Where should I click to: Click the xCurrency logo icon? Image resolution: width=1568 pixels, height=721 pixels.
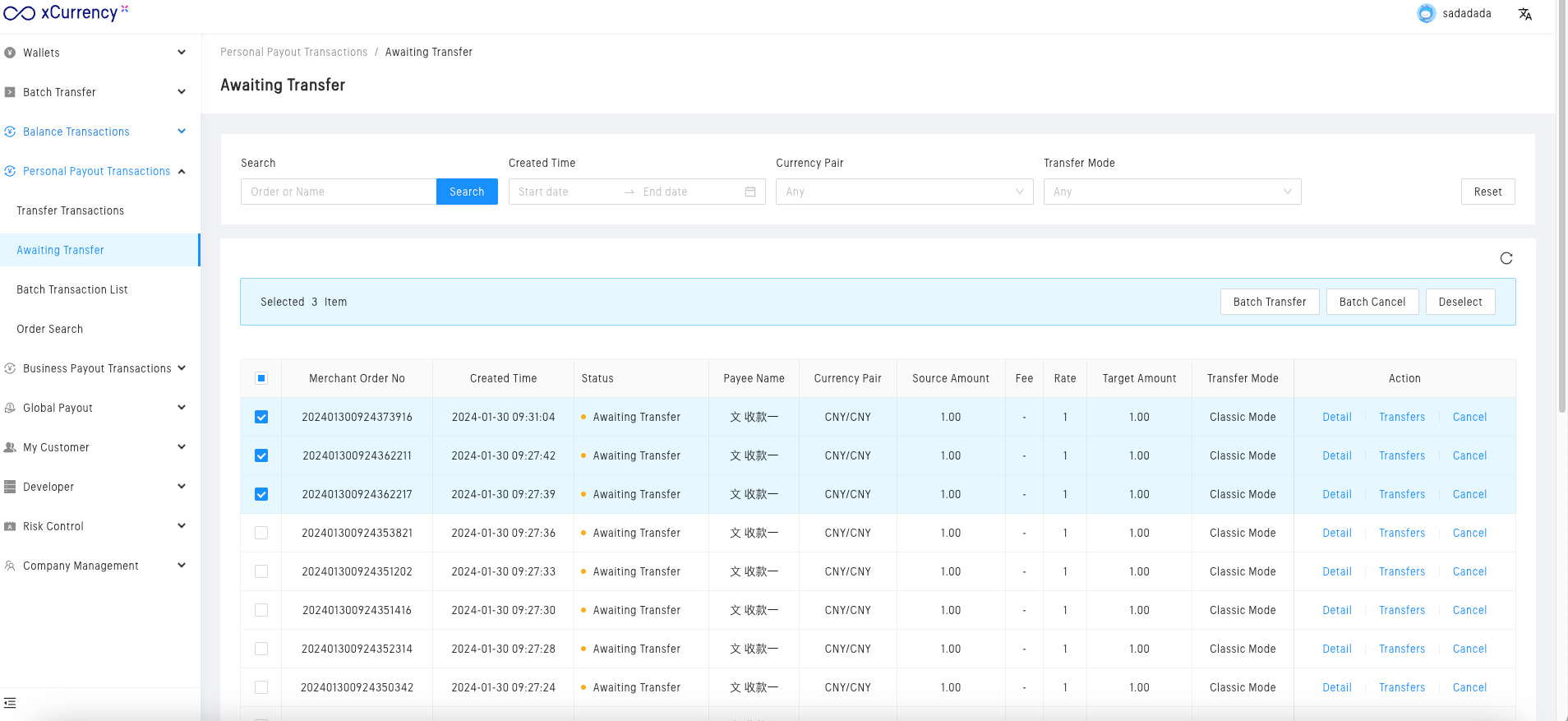point(19,13)
